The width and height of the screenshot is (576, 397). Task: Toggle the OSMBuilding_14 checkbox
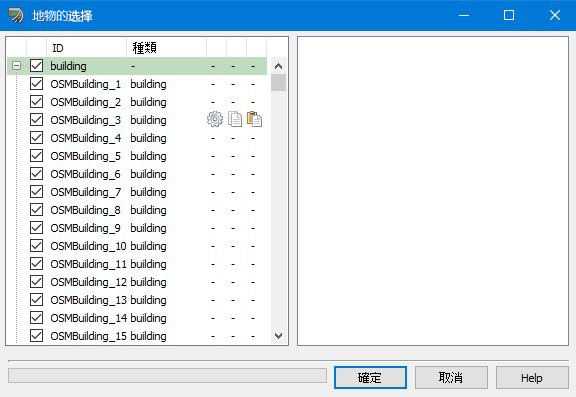[36, 318]
